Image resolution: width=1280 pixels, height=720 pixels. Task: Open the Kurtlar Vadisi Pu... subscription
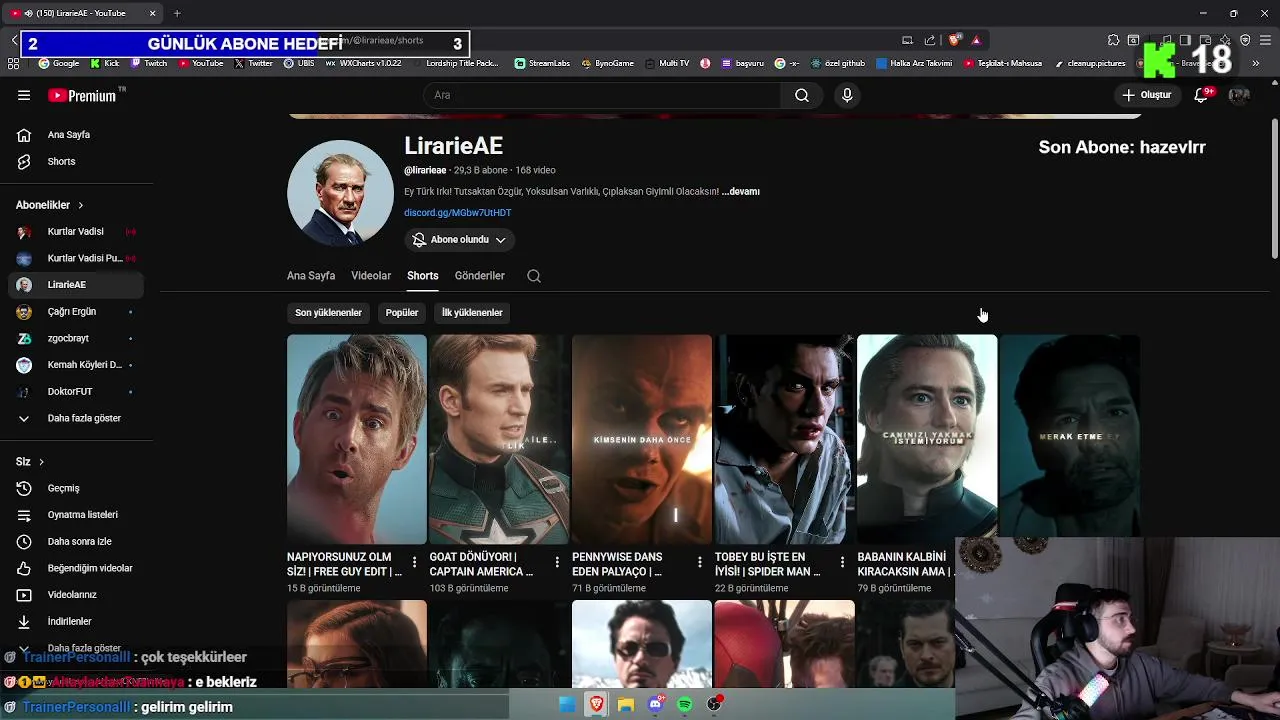pyautogui.click(x=76, y=258)
